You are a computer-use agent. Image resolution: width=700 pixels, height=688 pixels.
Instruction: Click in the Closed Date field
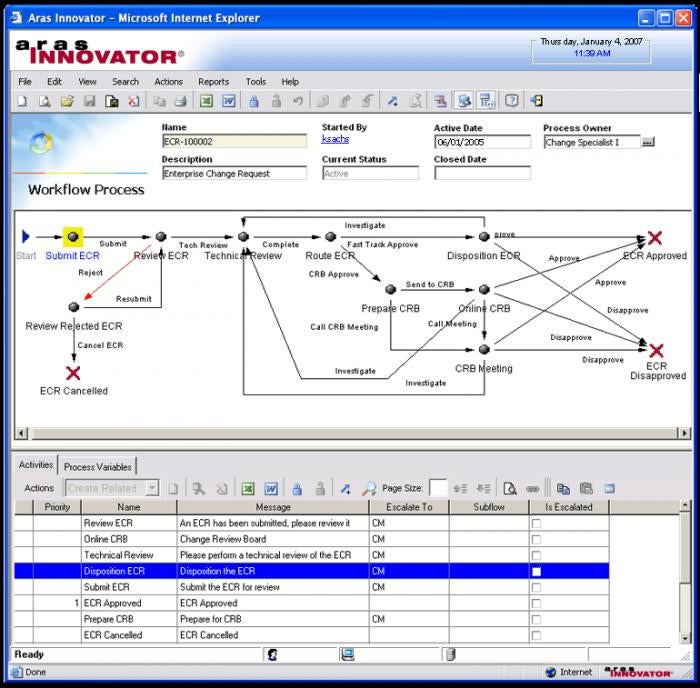pyautogui.click(x=482, y=173)
